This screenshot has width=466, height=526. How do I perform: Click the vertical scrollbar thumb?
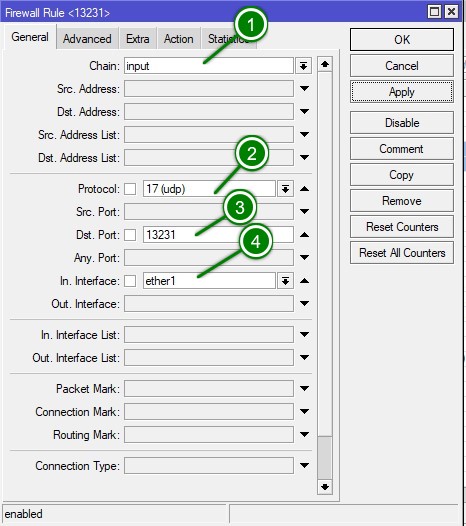pos(325,458)
